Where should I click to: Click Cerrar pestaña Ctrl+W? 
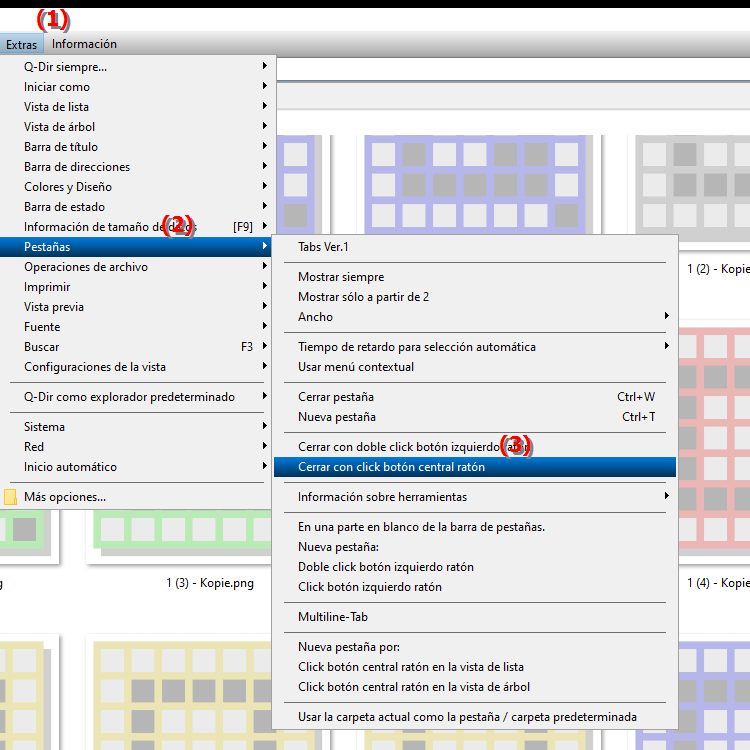point(475,397)
